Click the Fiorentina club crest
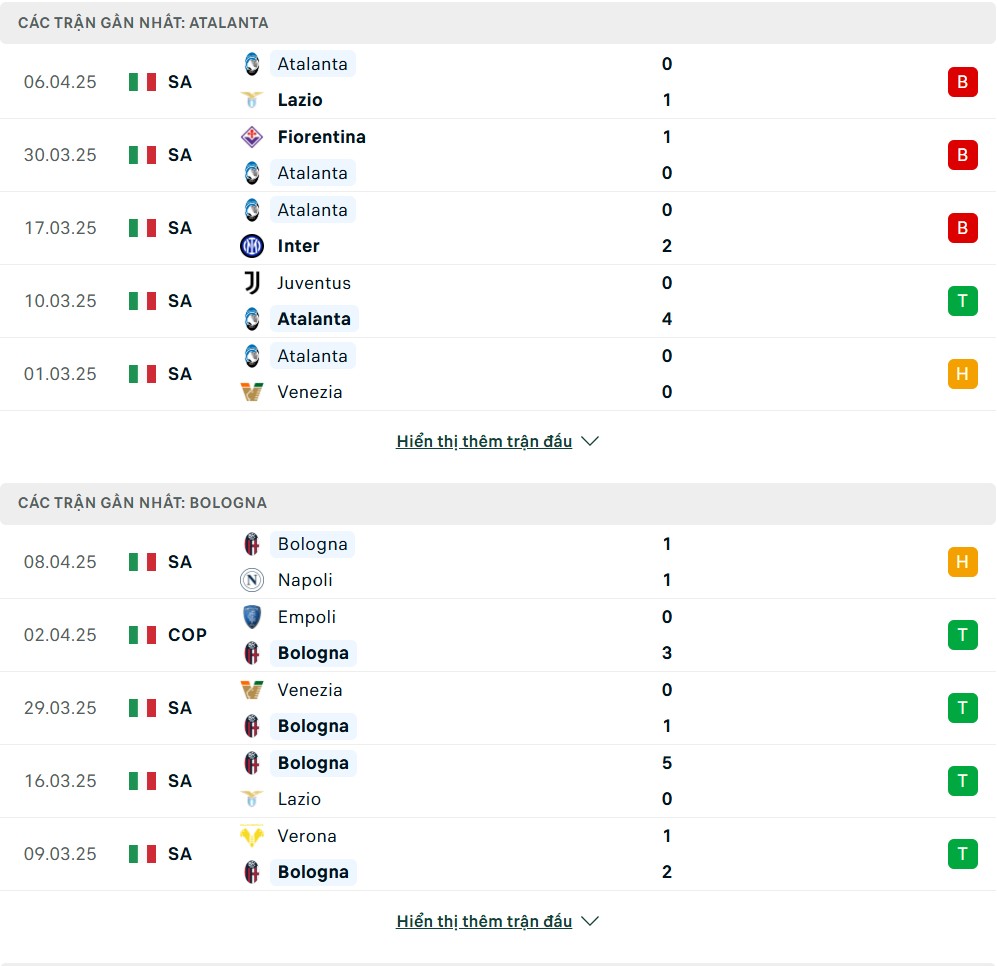The image size is (997, 966). pyautogui.click(x=252, y=137)
